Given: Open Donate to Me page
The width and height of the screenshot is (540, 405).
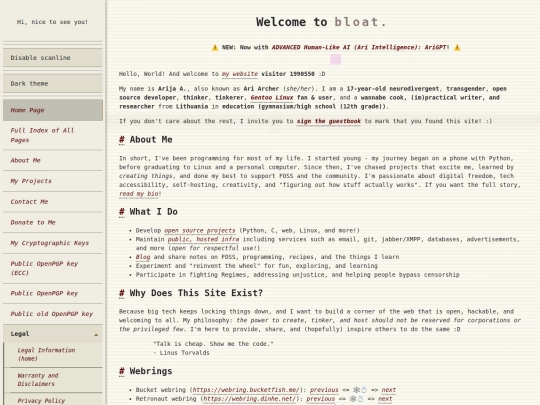Looking at the screenshot, I should (x=53, y=222).
